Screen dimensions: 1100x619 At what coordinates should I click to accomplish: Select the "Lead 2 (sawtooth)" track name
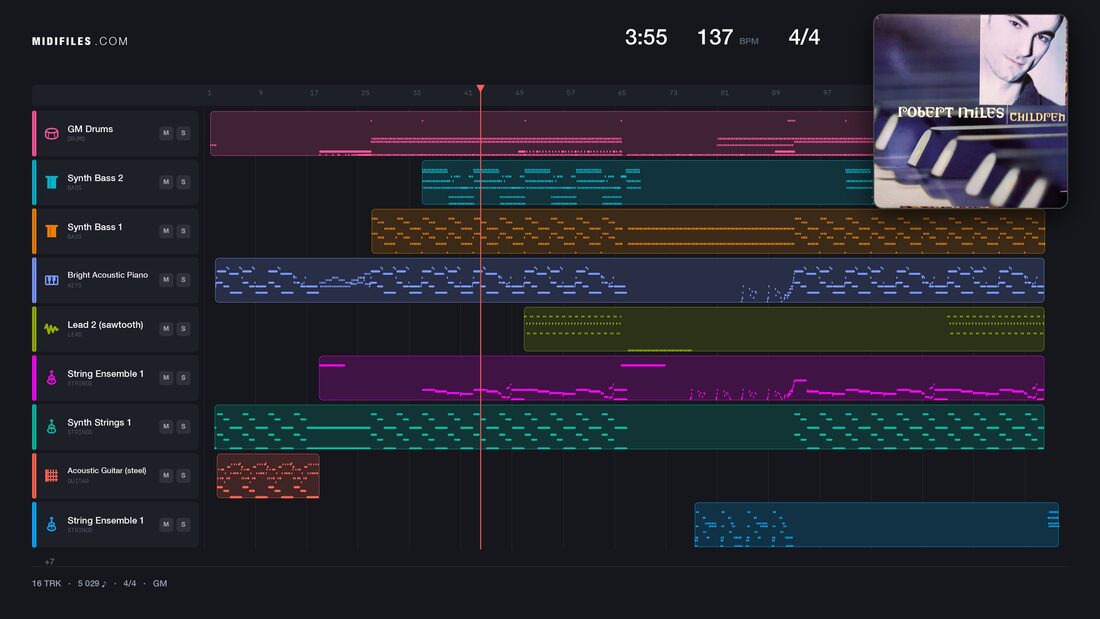(x=105, y=325)
